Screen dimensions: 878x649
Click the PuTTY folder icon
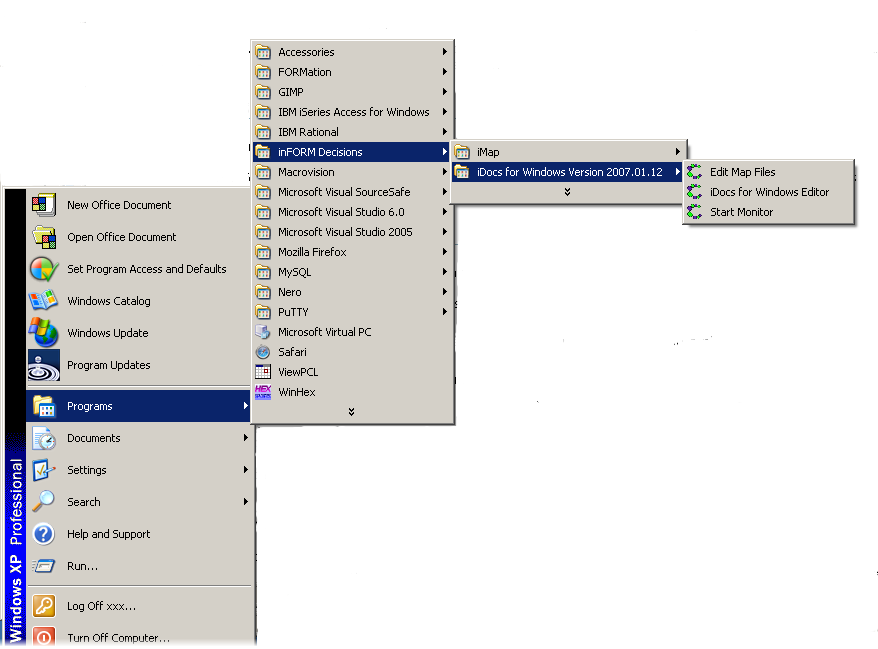(x=263, y=312)
